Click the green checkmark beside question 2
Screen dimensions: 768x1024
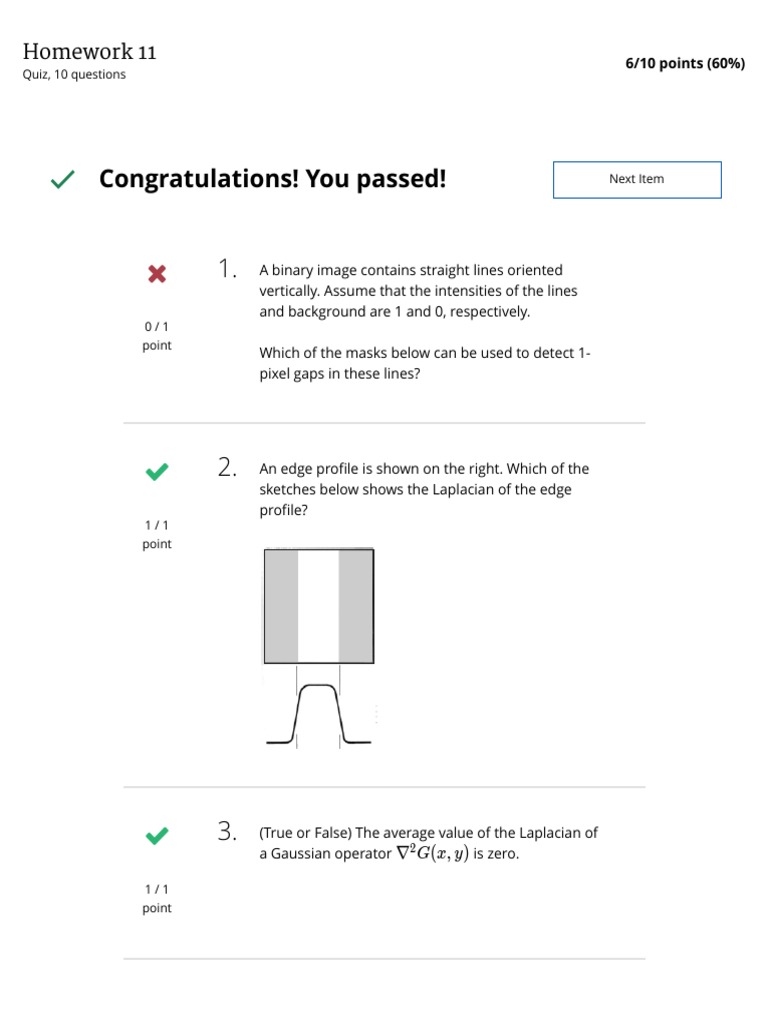pos(157,472)
